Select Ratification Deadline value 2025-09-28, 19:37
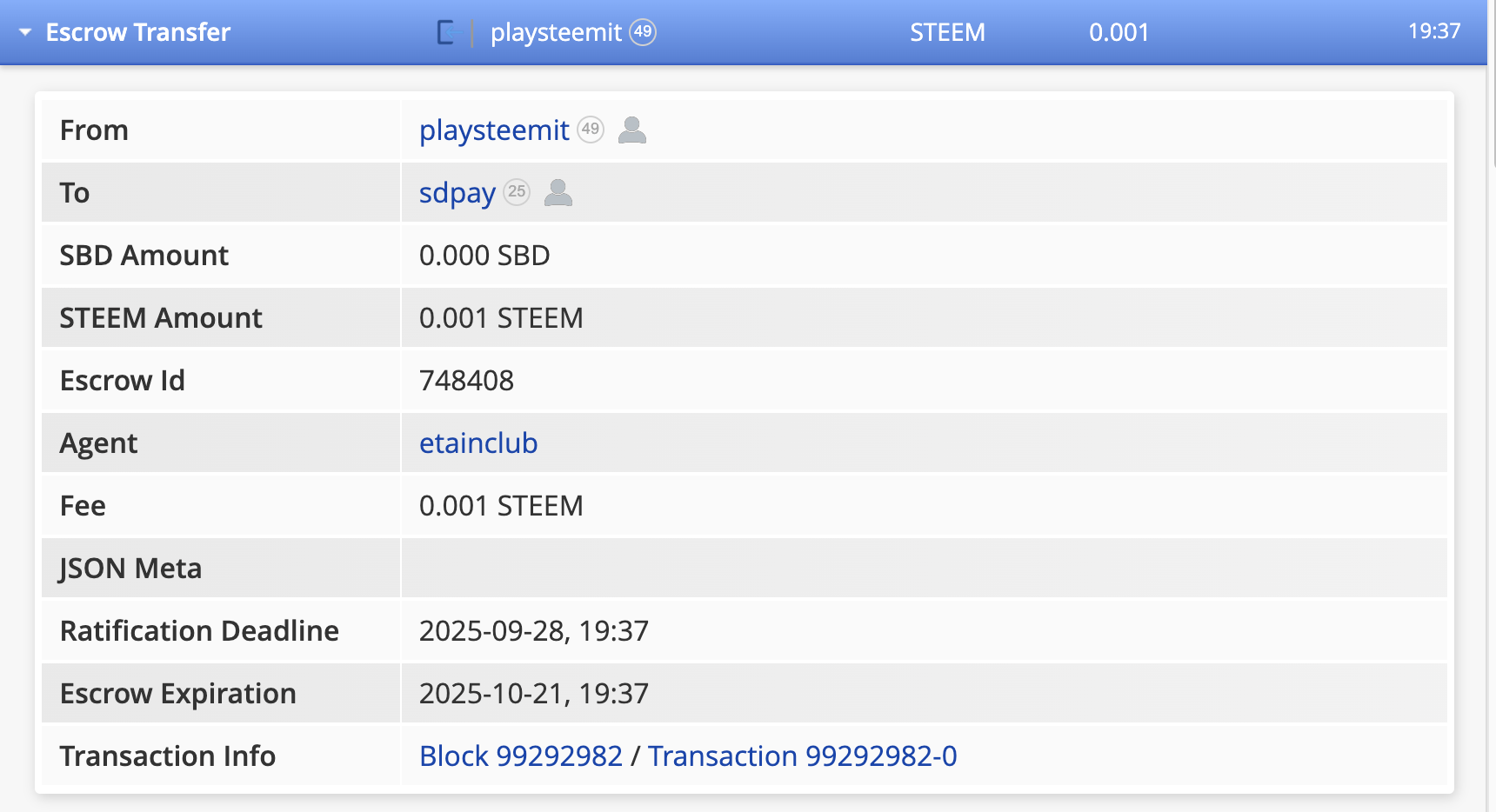The height and width of the screenshot is (812, 1496). tap(534, 631)
